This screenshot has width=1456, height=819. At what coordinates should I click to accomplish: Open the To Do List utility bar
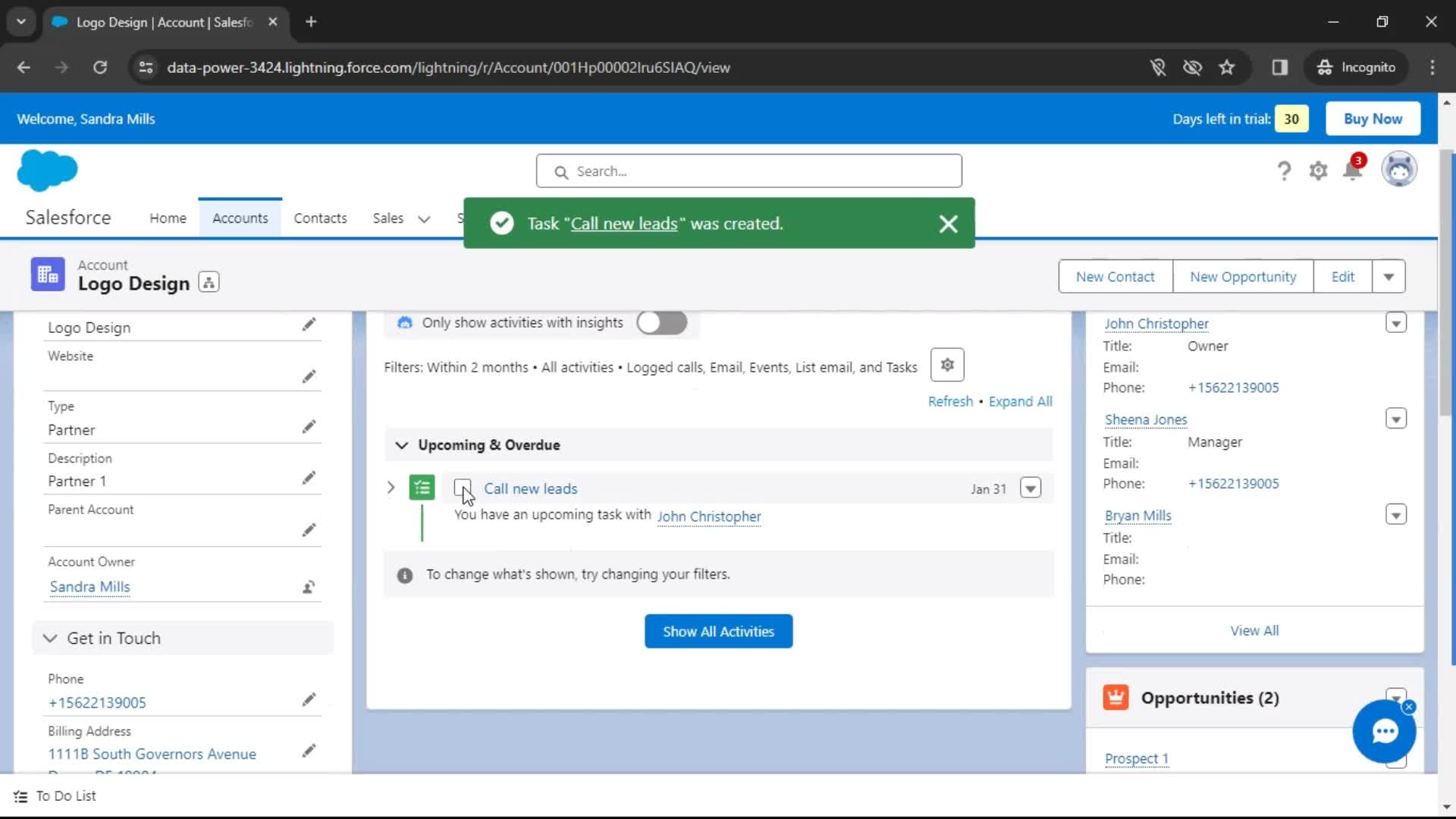[55, 796]
